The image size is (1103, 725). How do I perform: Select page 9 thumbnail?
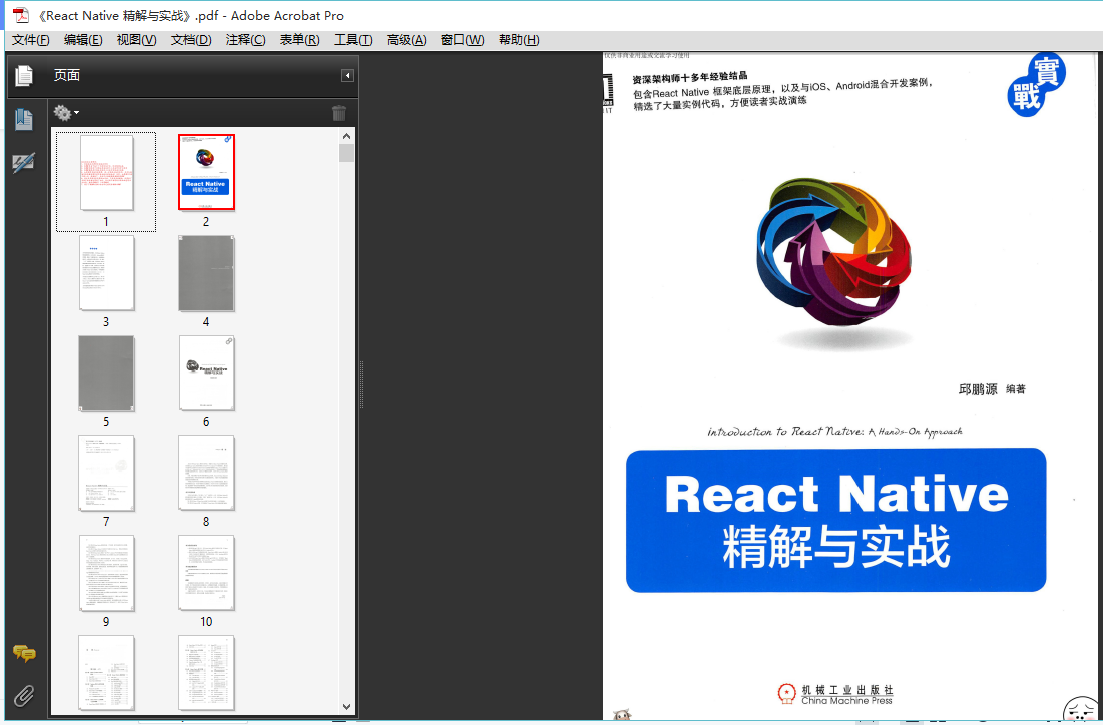106,573
